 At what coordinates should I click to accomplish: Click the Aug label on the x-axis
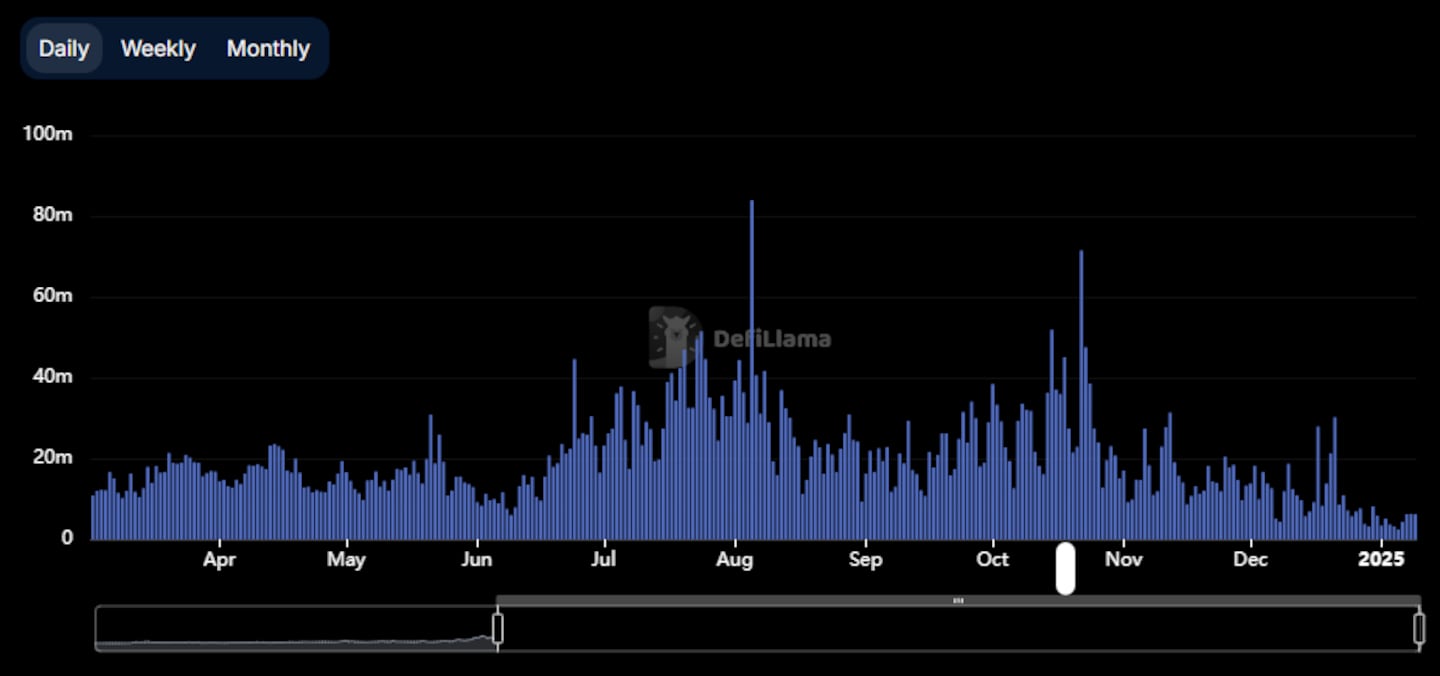(735, 559)
